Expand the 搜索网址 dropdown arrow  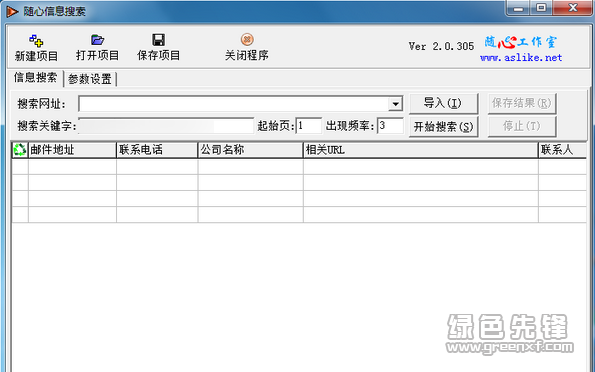(x=395, y=104)
